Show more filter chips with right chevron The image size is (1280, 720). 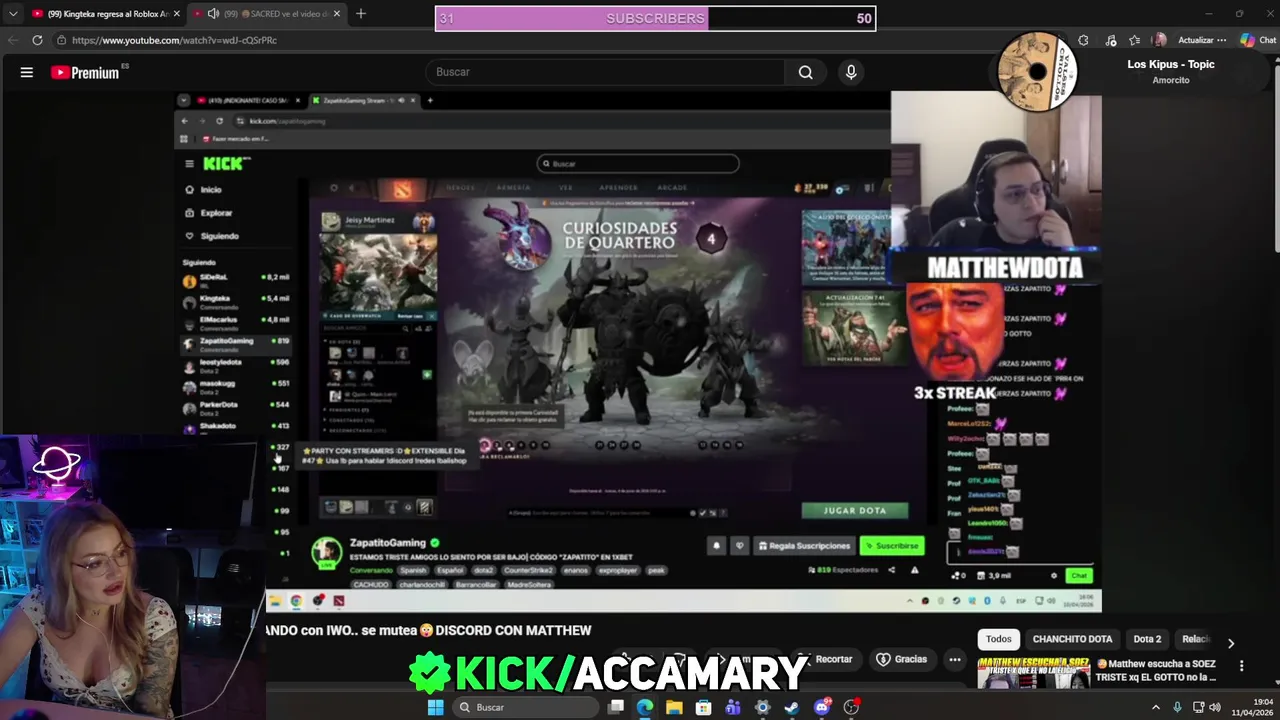[1231, 643]
